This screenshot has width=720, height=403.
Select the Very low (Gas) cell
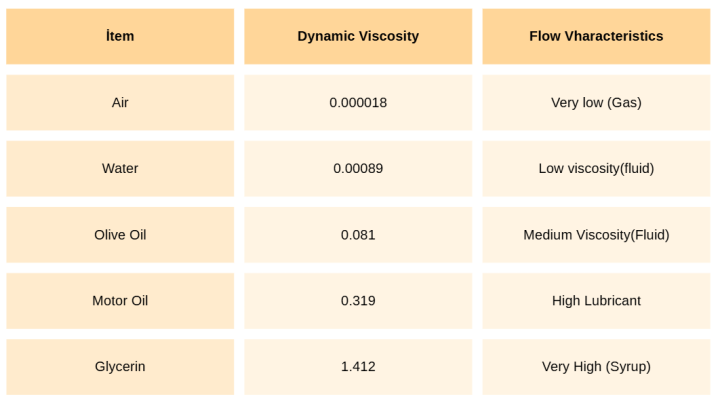[x=596, y=102]
